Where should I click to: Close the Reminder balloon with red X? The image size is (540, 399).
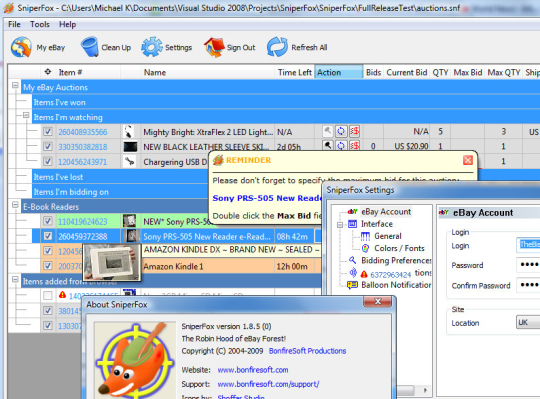468,160
